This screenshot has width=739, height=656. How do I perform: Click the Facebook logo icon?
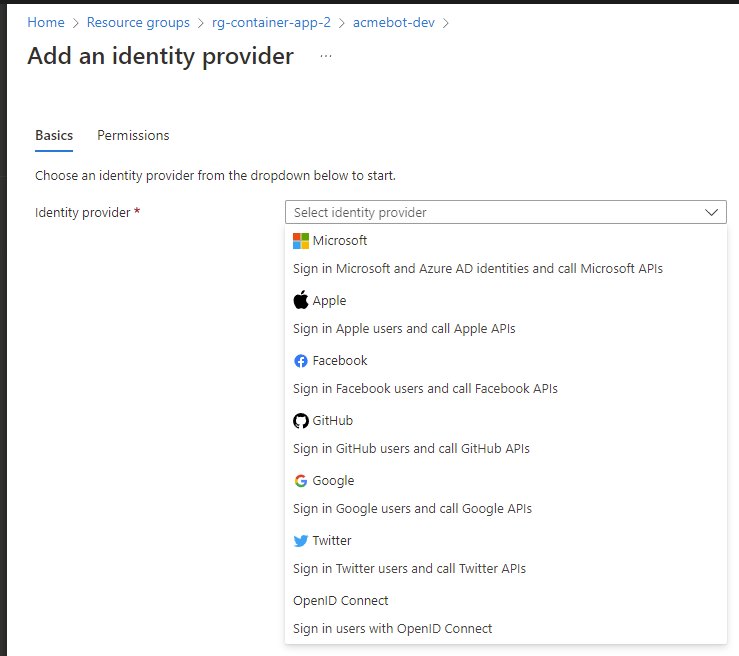click(301, 361)
